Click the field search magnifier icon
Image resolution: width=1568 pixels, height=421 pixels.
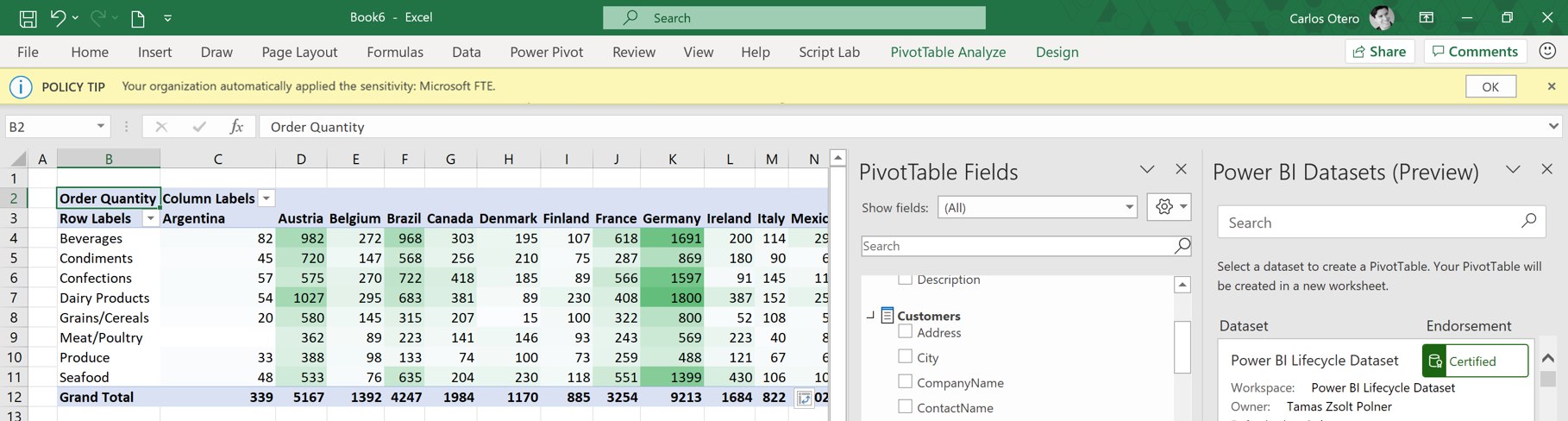tap(1182, 246)
